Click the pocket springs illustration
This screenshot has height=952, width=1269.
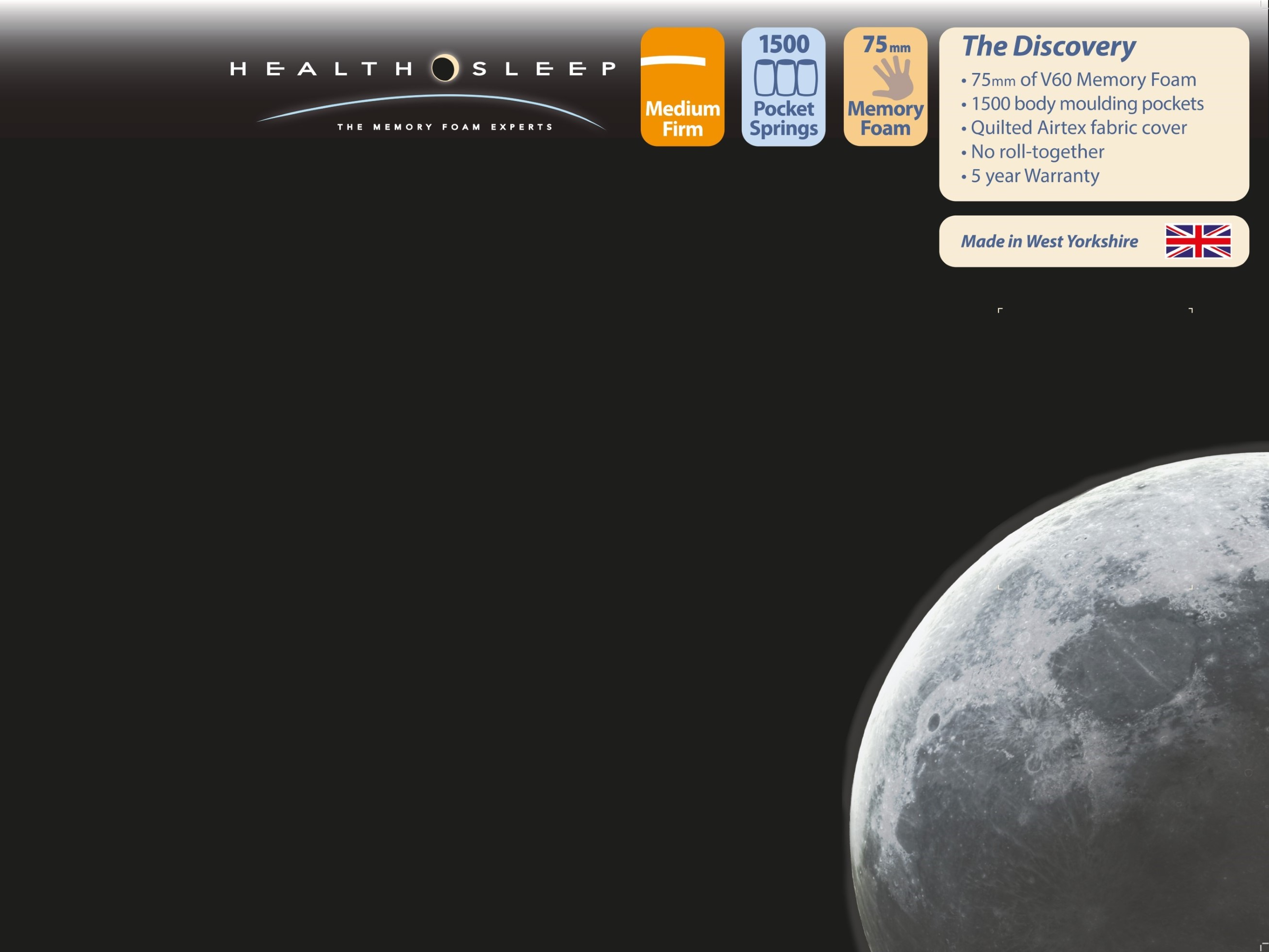[785, 77]
